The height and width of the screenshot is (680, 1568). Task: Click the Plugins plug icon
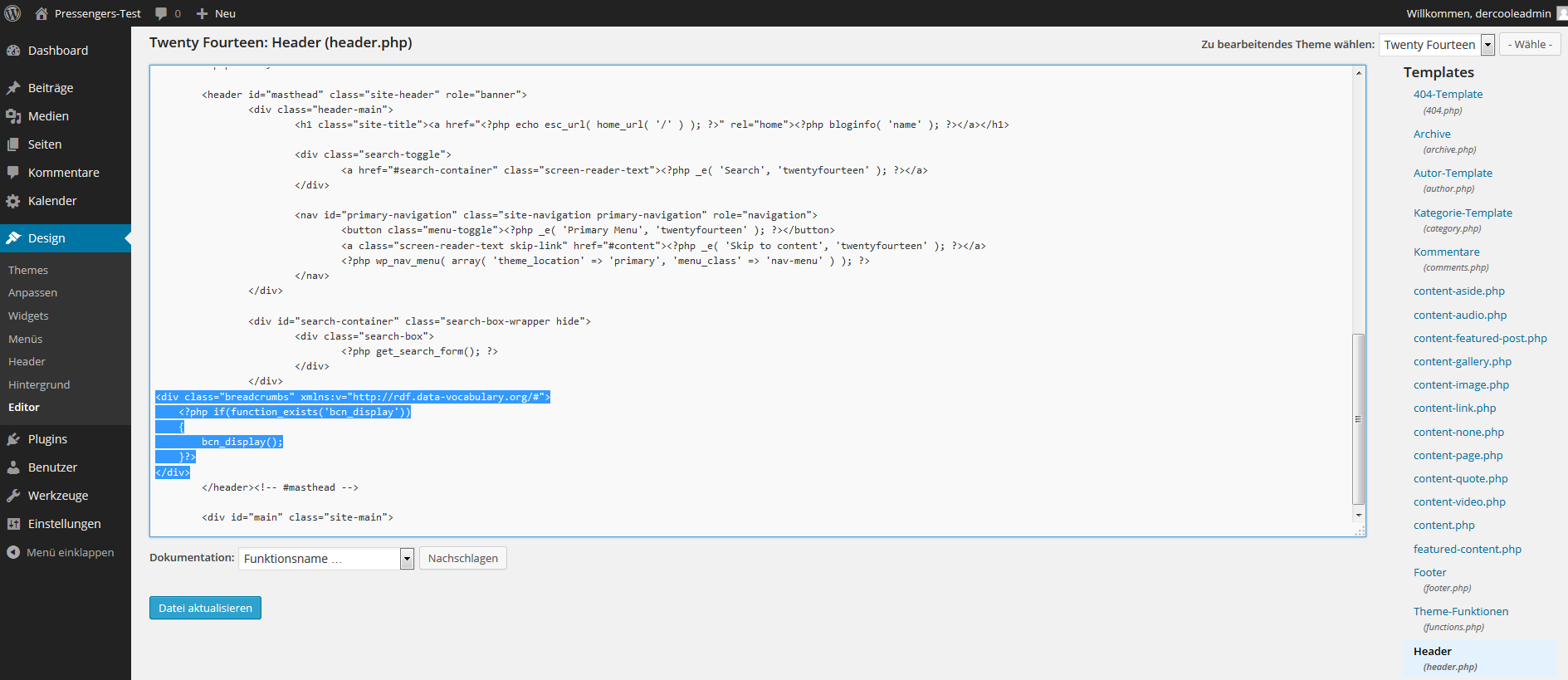13,439
